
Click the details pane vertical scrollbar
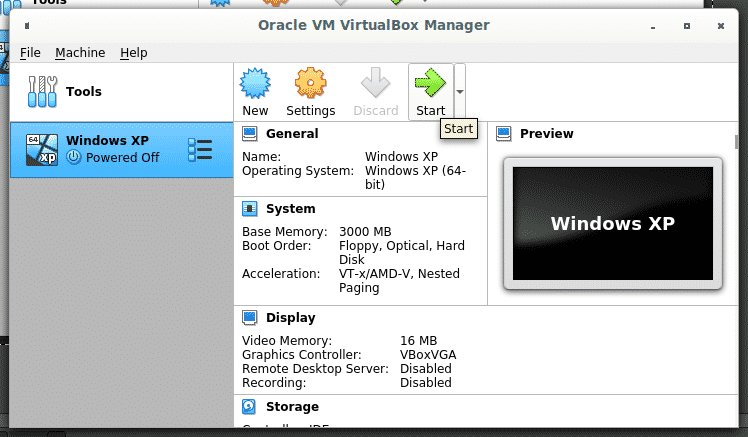click(738, 141)
